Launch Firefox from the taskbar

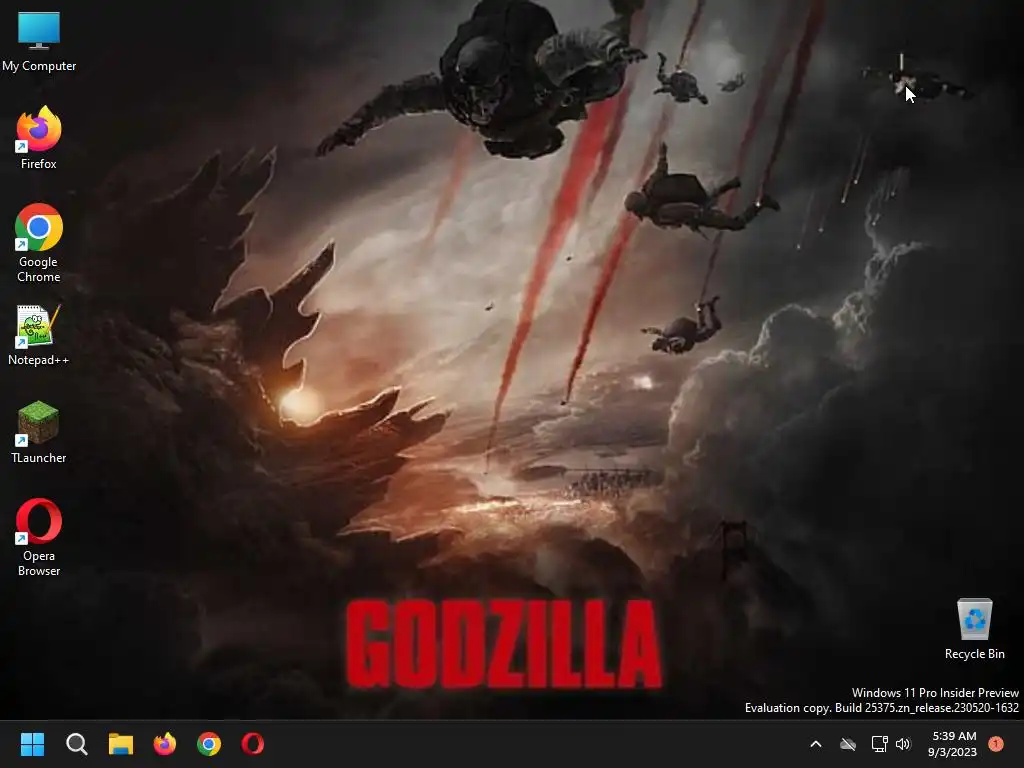pos(165,744)
